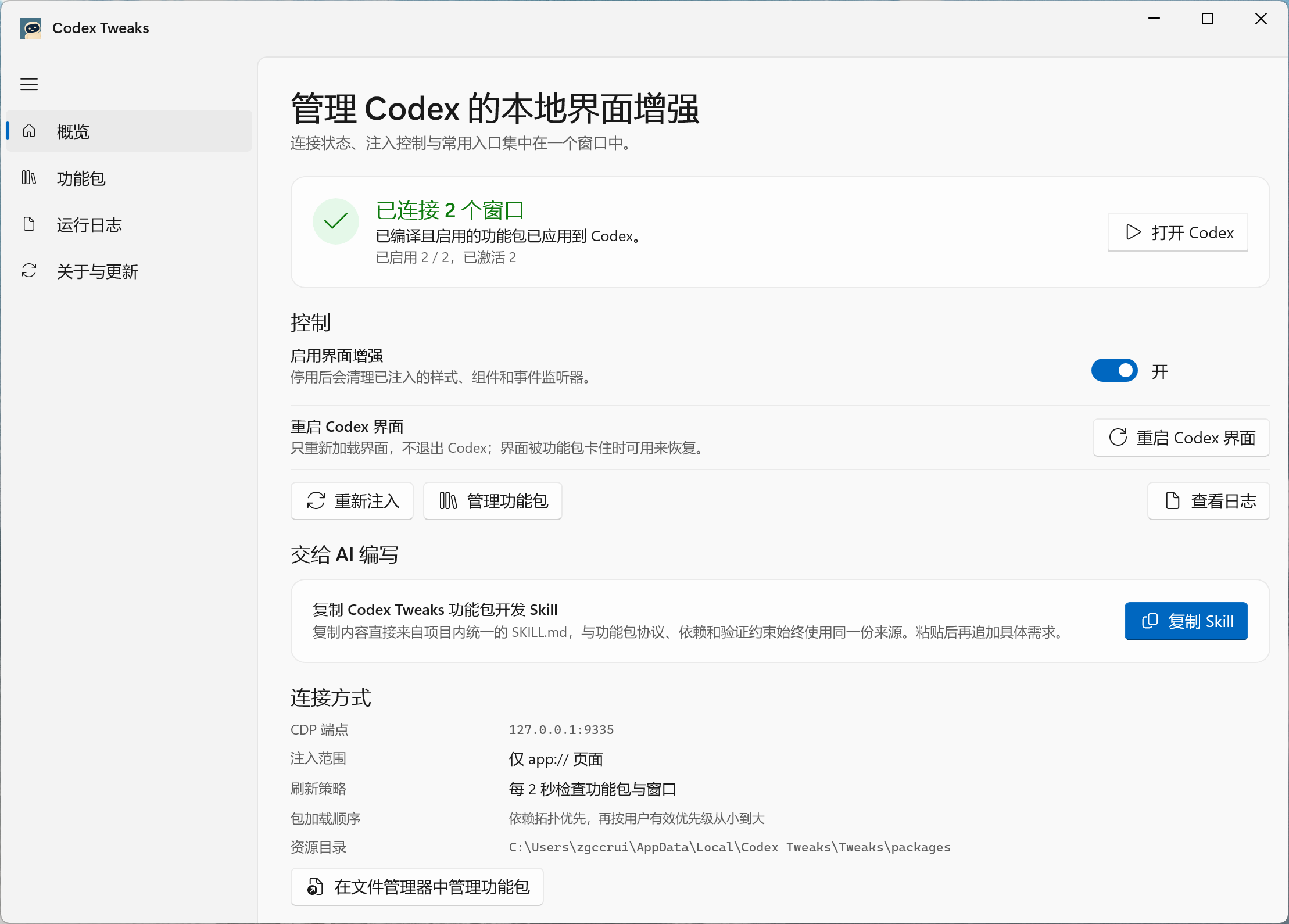
Task: Click the 仅 app:// 页面 value
Action: pyautogui.click(x=556, y=759)
